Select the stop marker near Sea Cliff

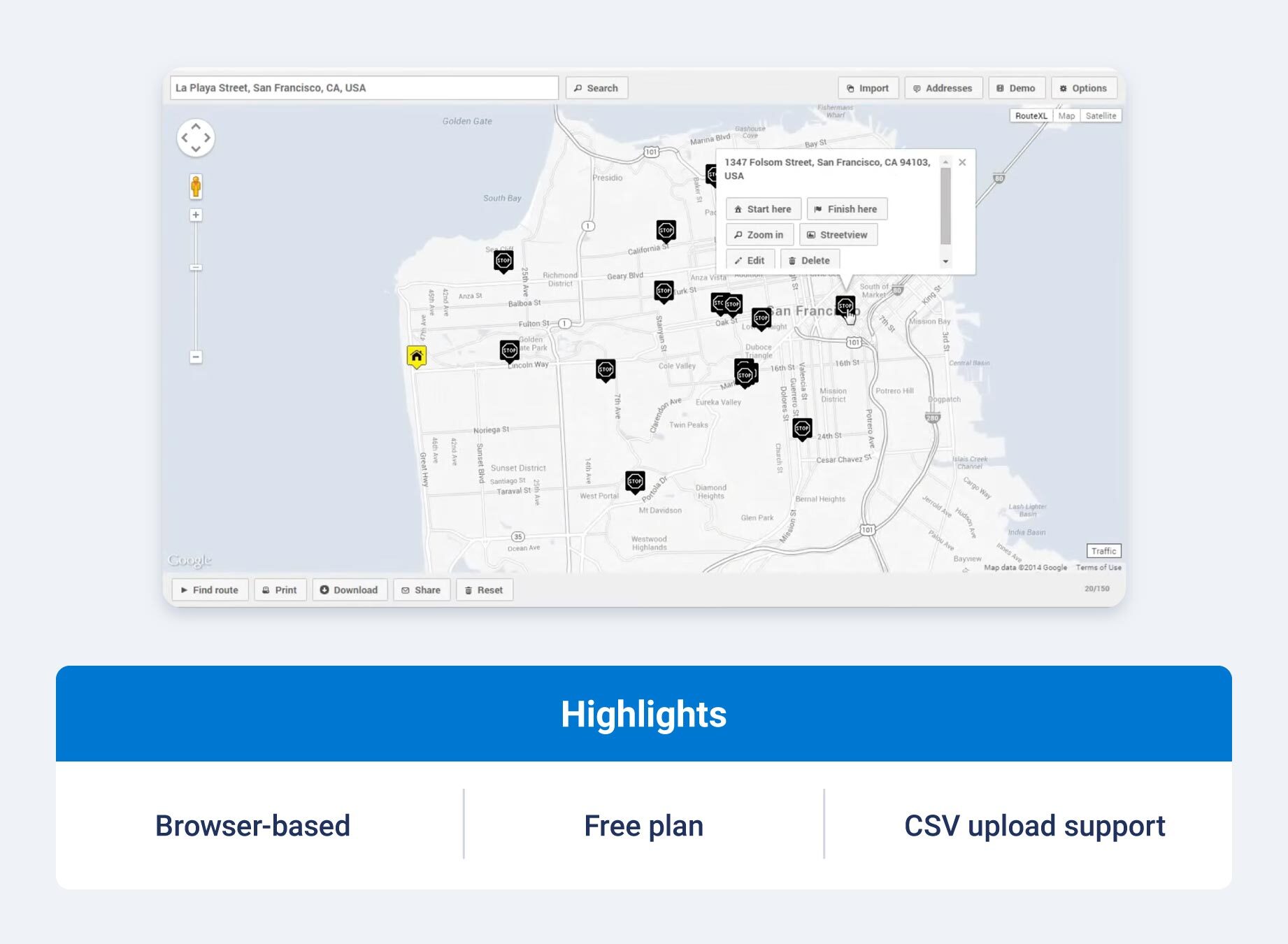tap(503, 262)
